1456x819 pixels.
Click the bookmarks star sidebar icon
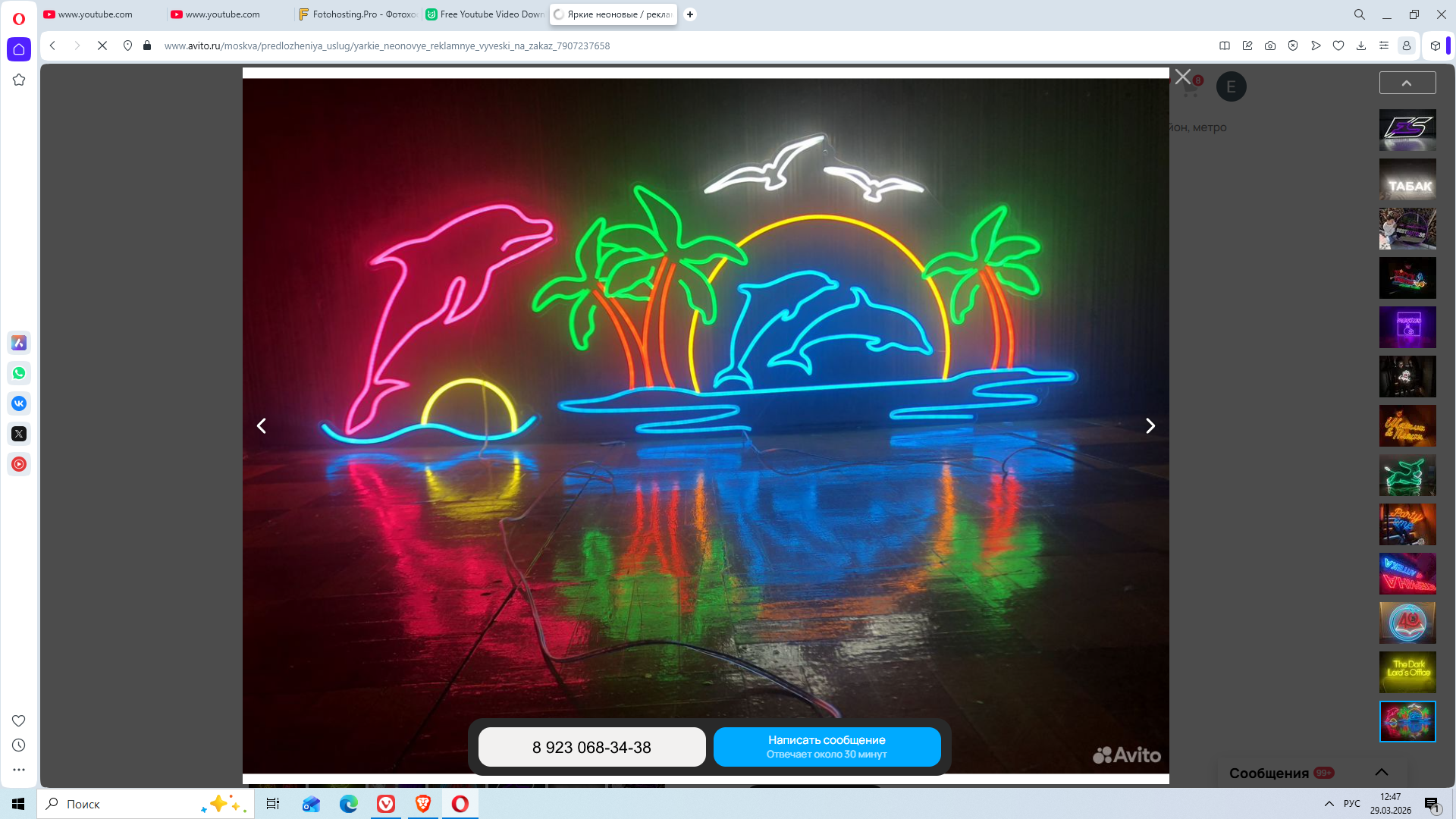click(x=19, y=80)
